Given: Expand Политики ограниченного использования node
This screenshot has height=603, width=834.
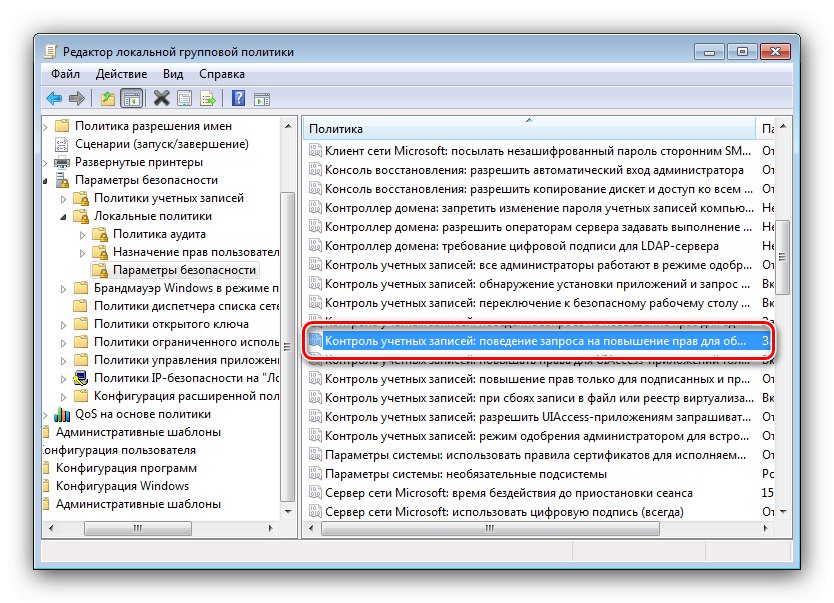Looking at the screenshot, I should point(63,343).
